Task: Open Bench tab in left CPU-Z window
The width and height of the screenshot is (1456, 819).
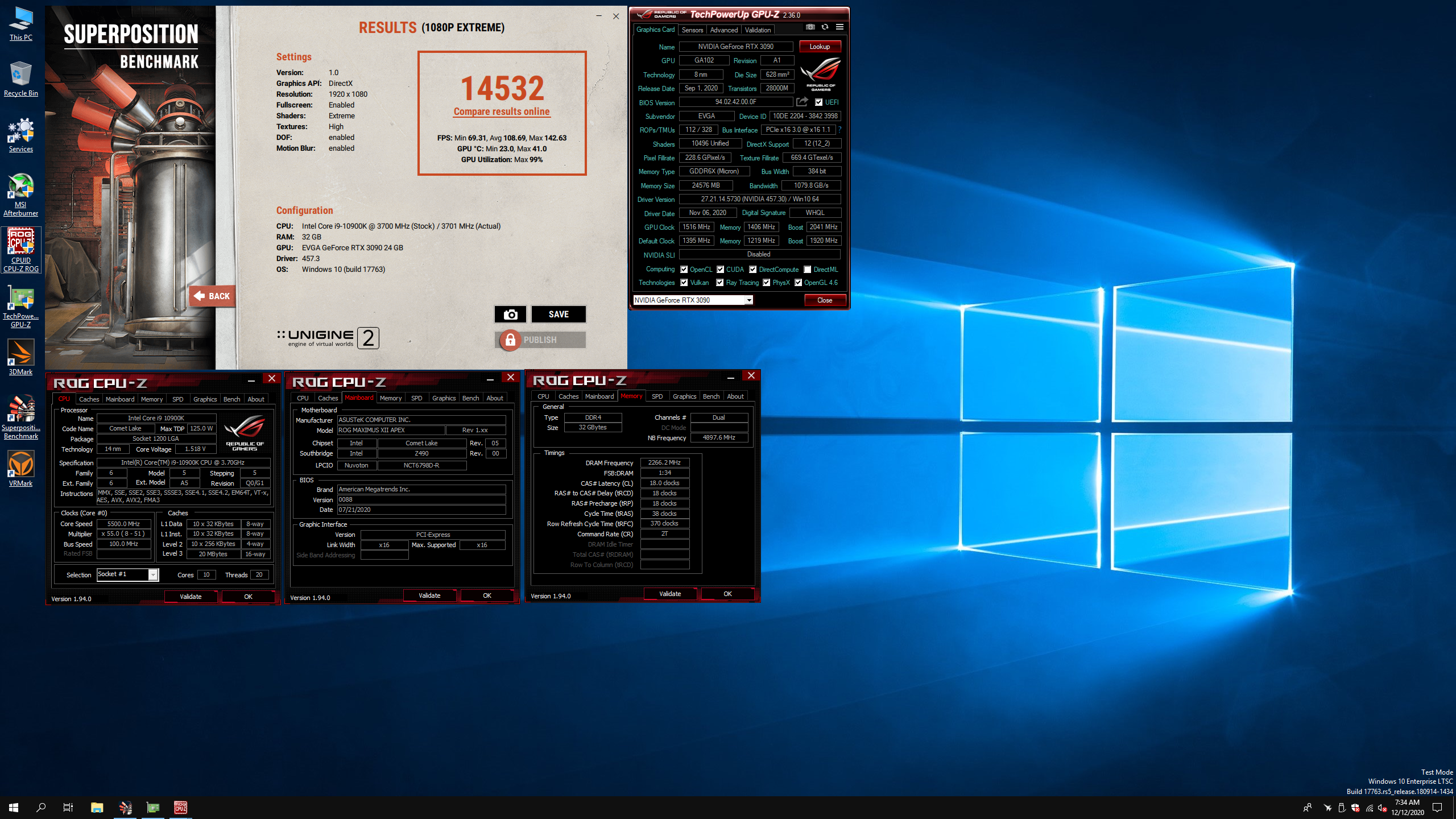Action: [x=231, y=399]
